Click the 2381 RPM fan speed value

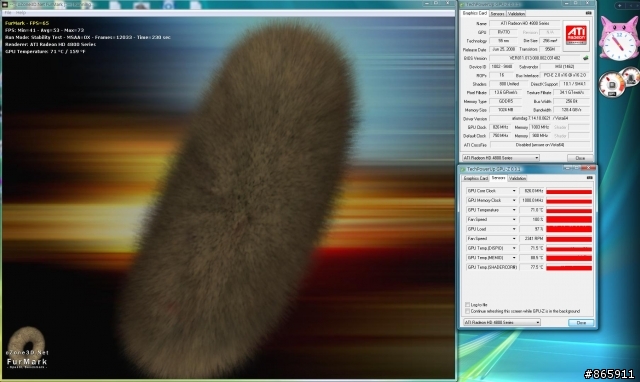tap(533, 239)
